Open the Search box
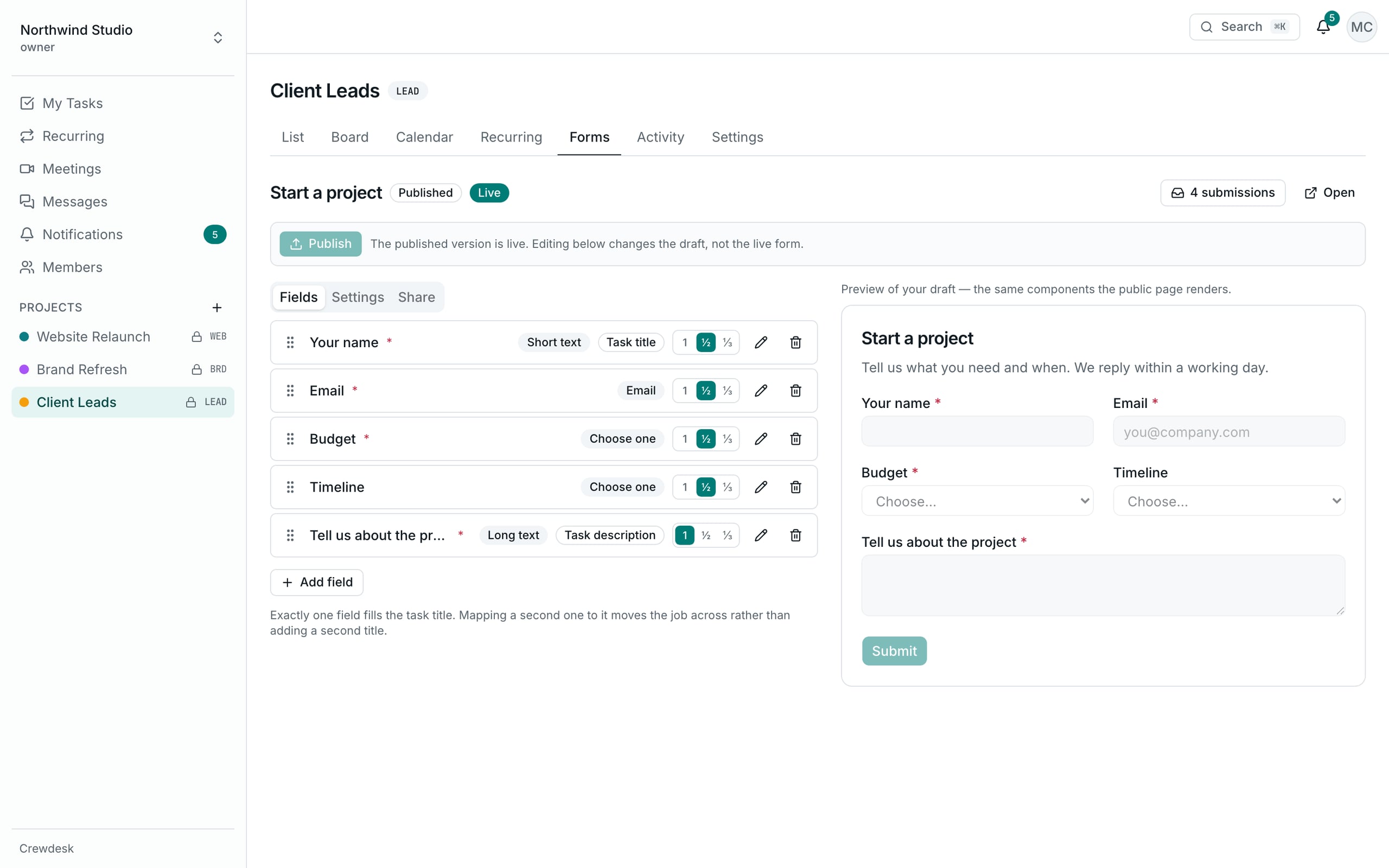The width and height of the screenshot is (1389, 868). click(1244, 27)
